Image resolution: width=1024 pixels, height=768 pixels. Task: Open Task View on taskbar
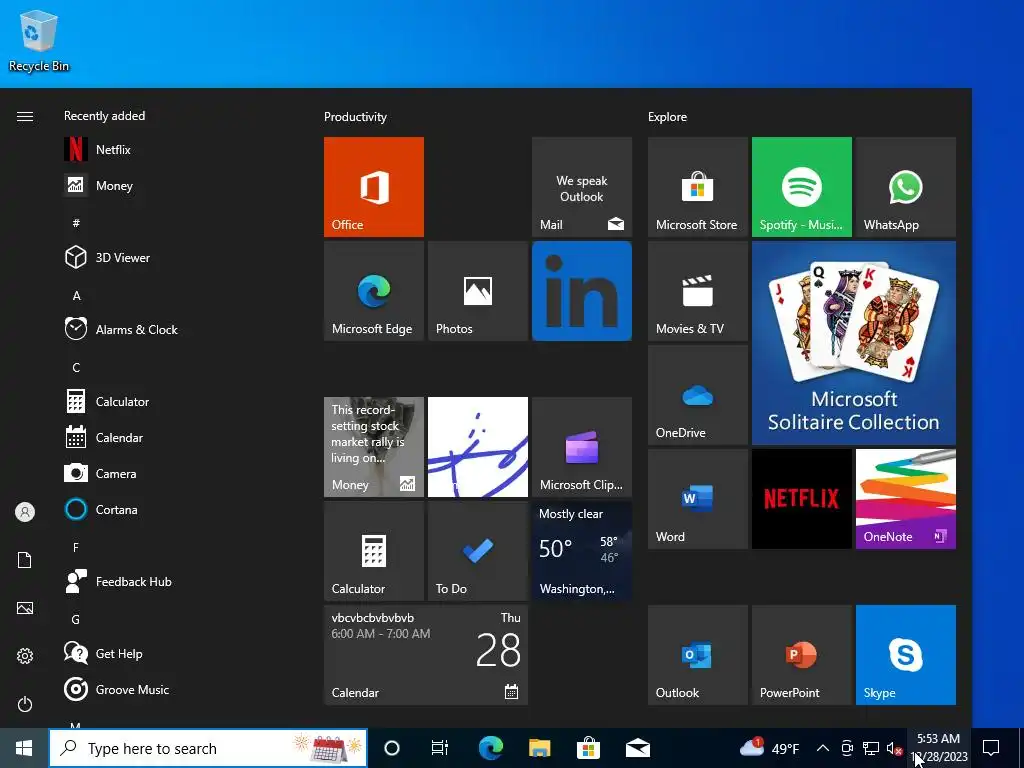(440, 748)
